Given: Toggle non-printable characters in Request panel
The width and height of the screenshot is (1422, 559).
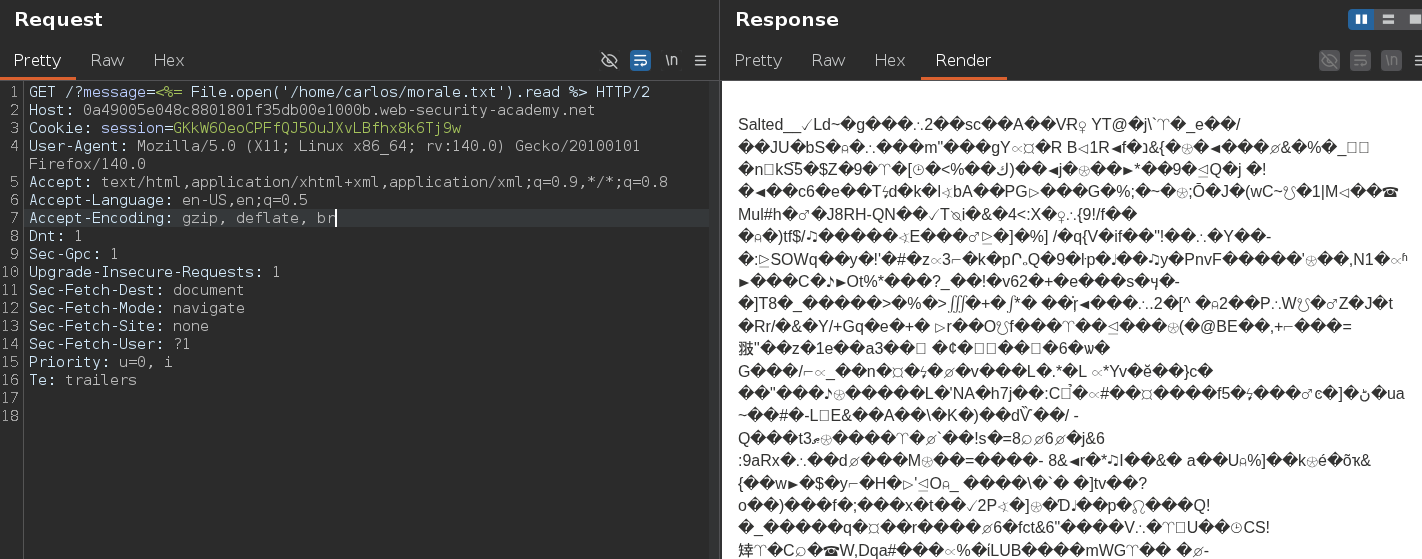Looking at the screenshot, I should click(x=609, y=60).
